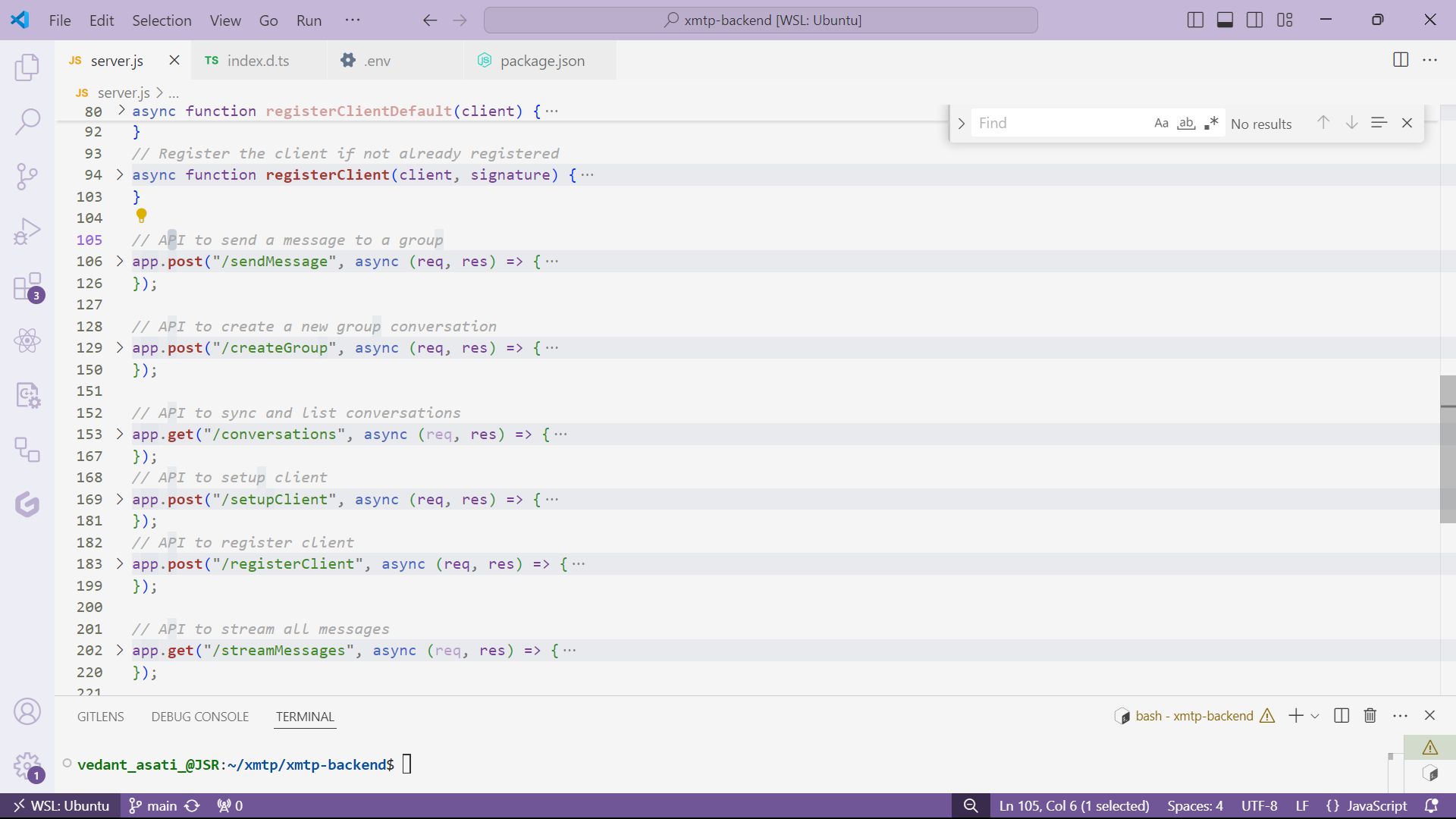Open the Selection menu
Screen dimensions: 1456x819
tap(162, 20)
